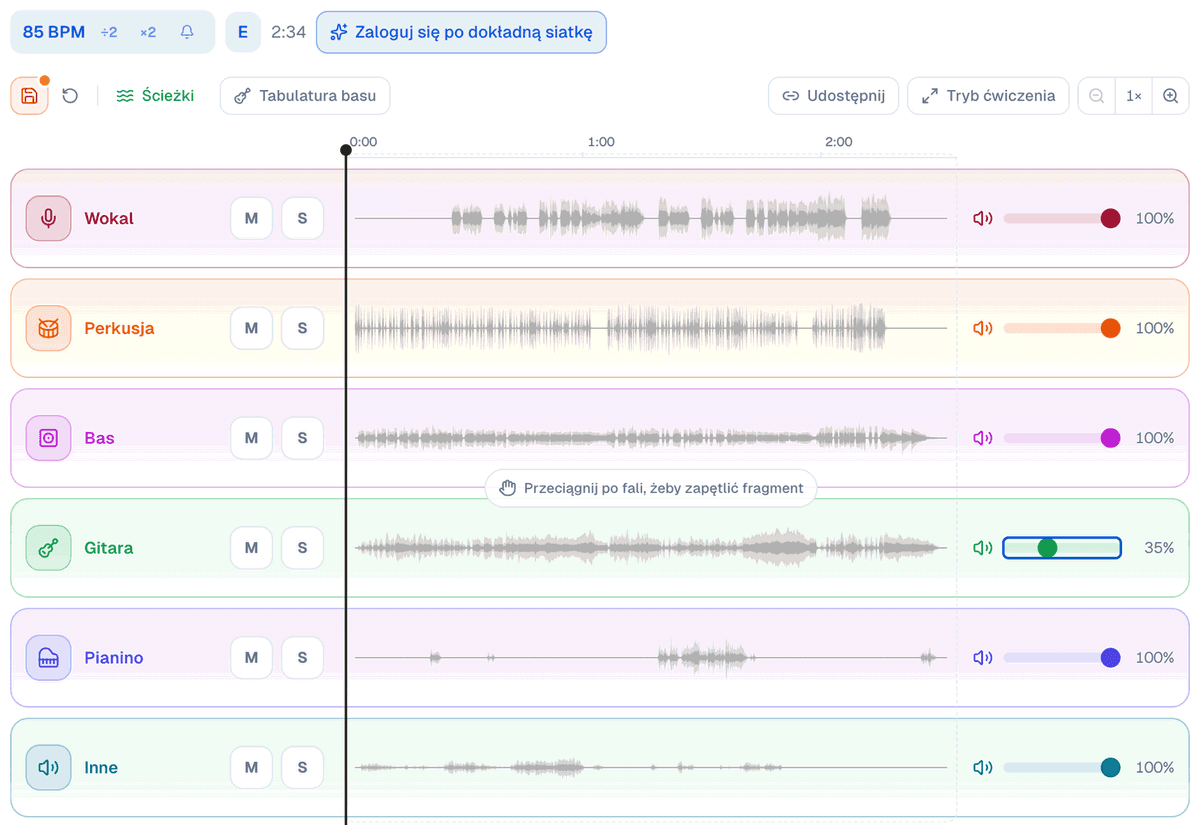Click the E key badge

242,32
